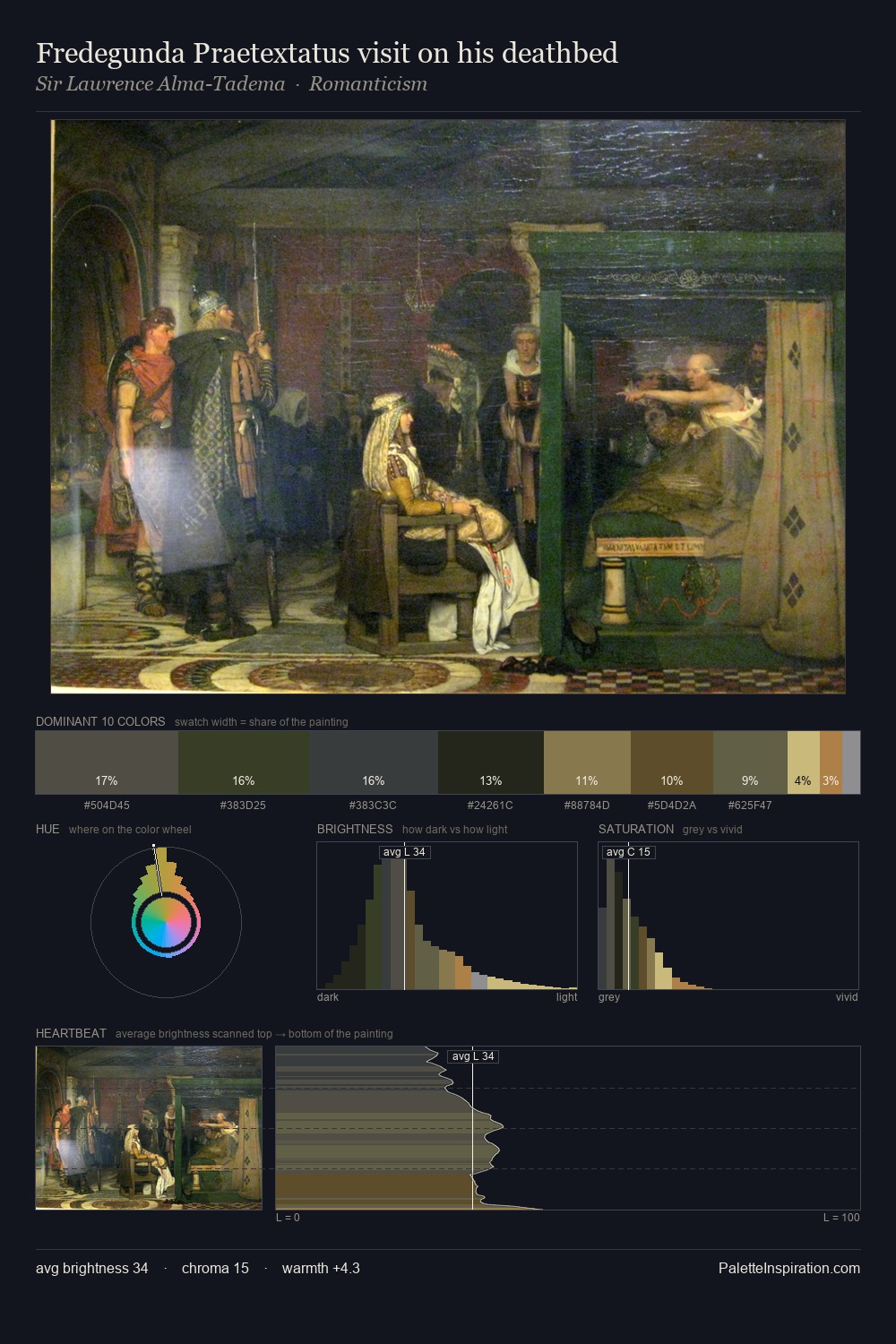
Task: Select the thin grey swatch at palette end
Action: 851,762
